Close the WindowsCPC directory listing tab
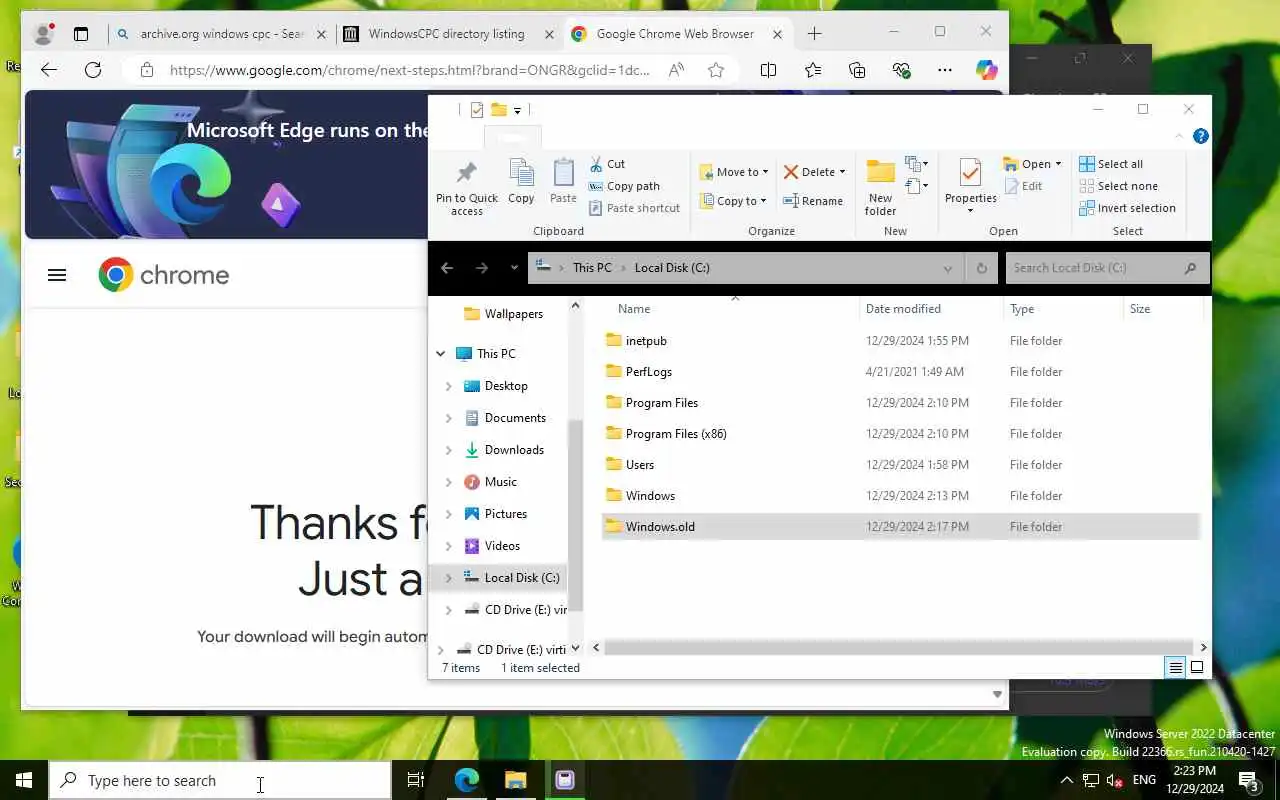Viewport: 1280px width, 800px height. (x=549, y=34)
